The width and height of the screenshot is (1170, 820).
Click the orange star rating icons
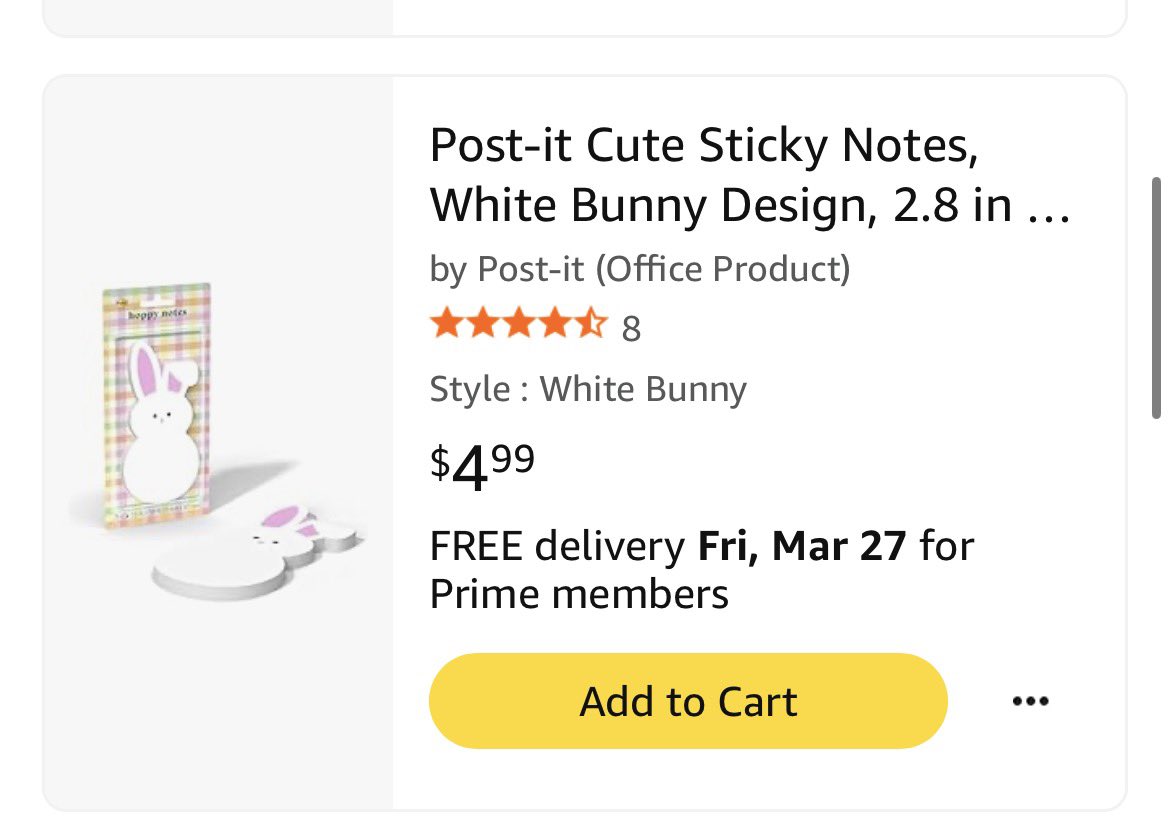click(518, 325)
